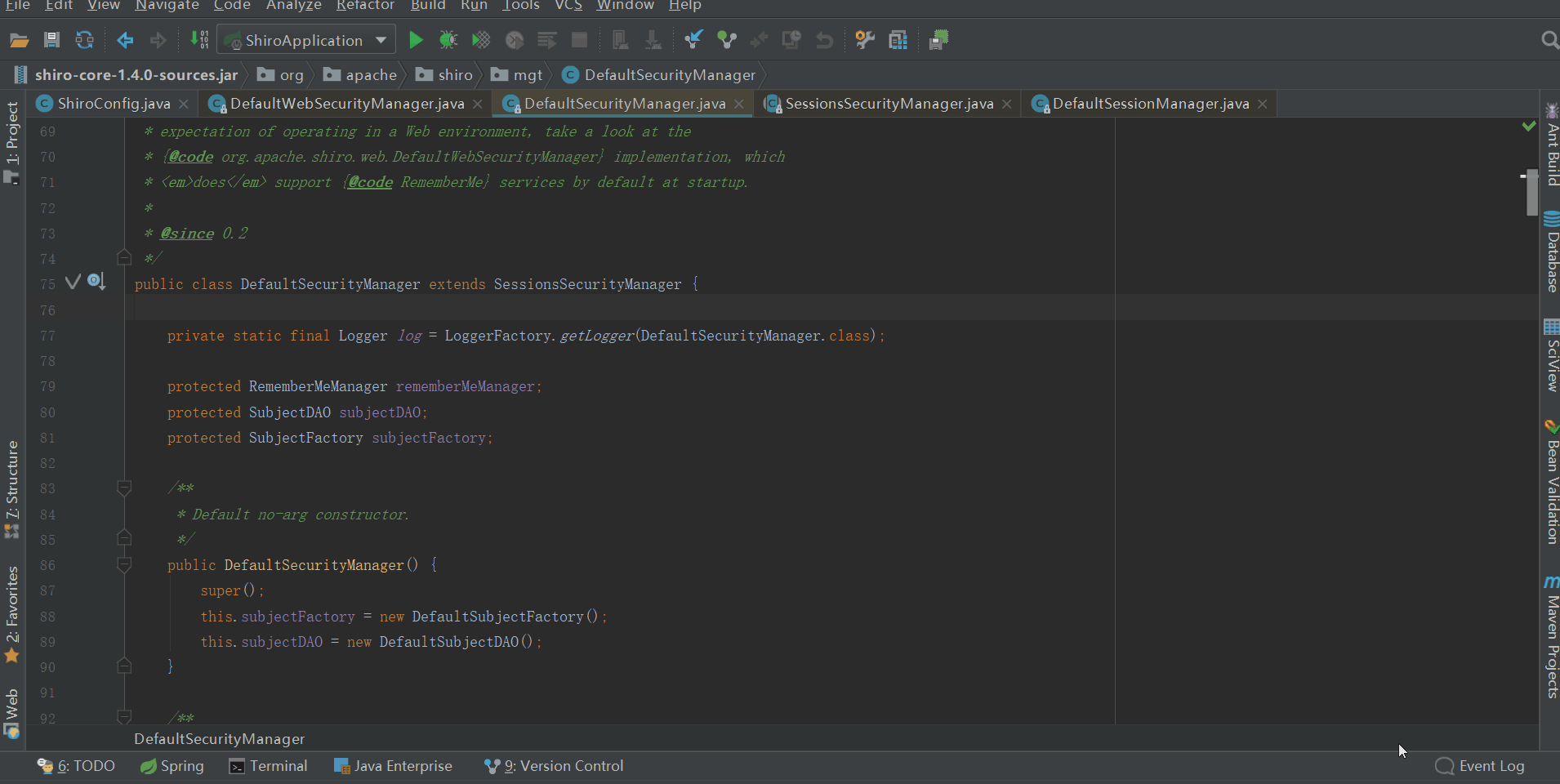Toggle the SciView side panel

pos(1551,356)
